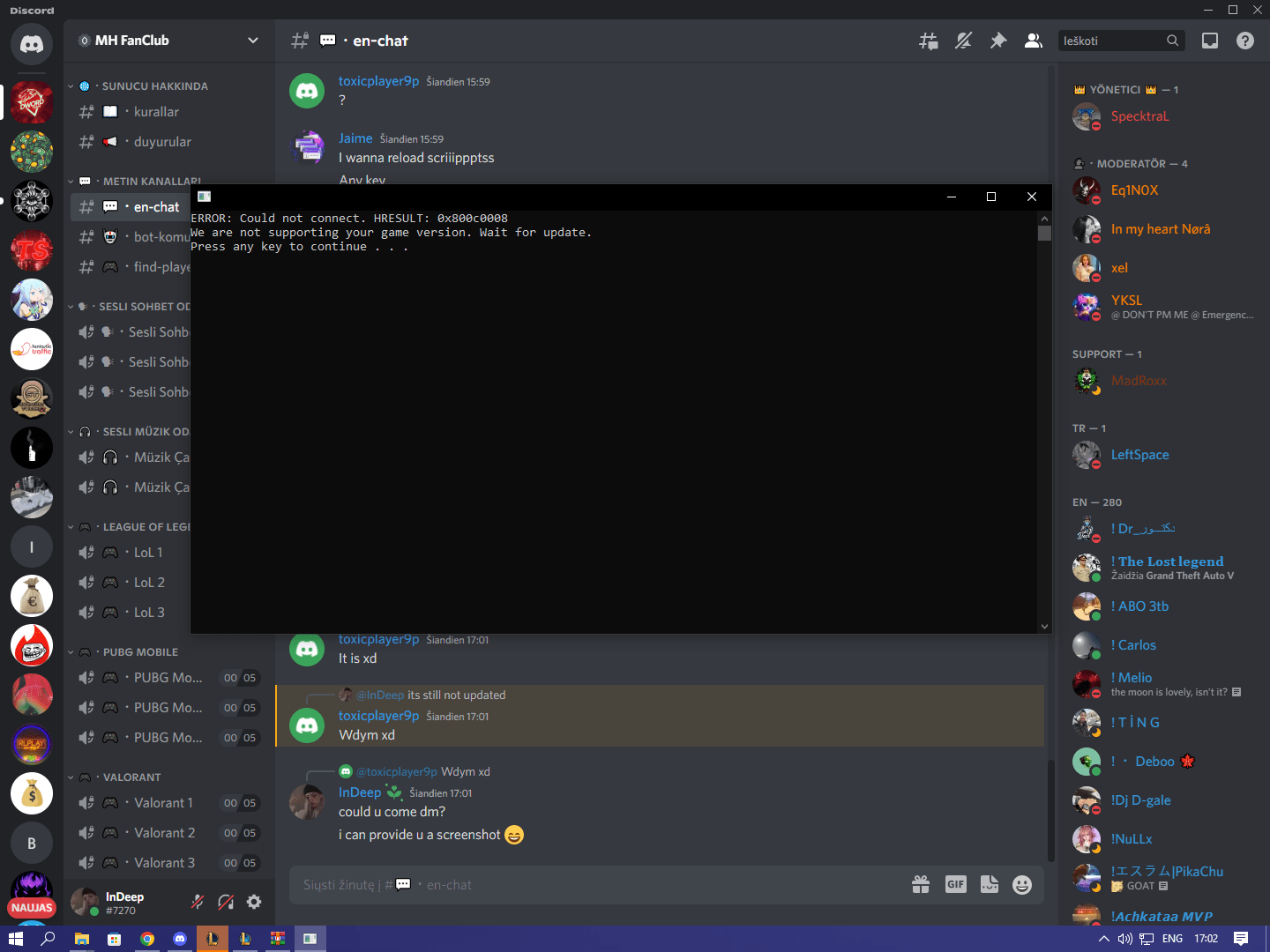Open the bot-komut channel
Screen dimensions: 1270x952
(x=131, y=237)
